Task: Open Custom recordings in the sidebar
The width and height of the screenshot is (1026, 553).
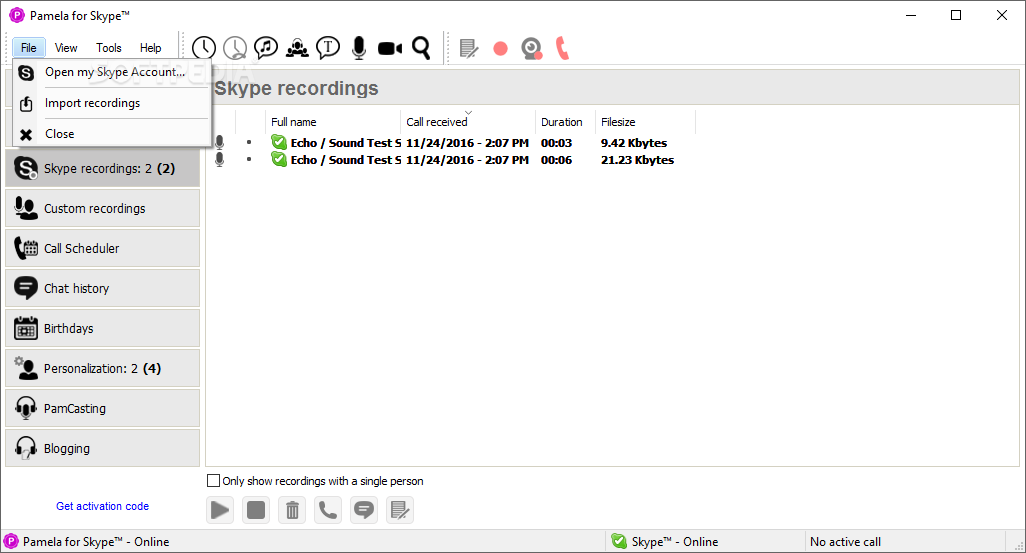Action: point(103,208)
